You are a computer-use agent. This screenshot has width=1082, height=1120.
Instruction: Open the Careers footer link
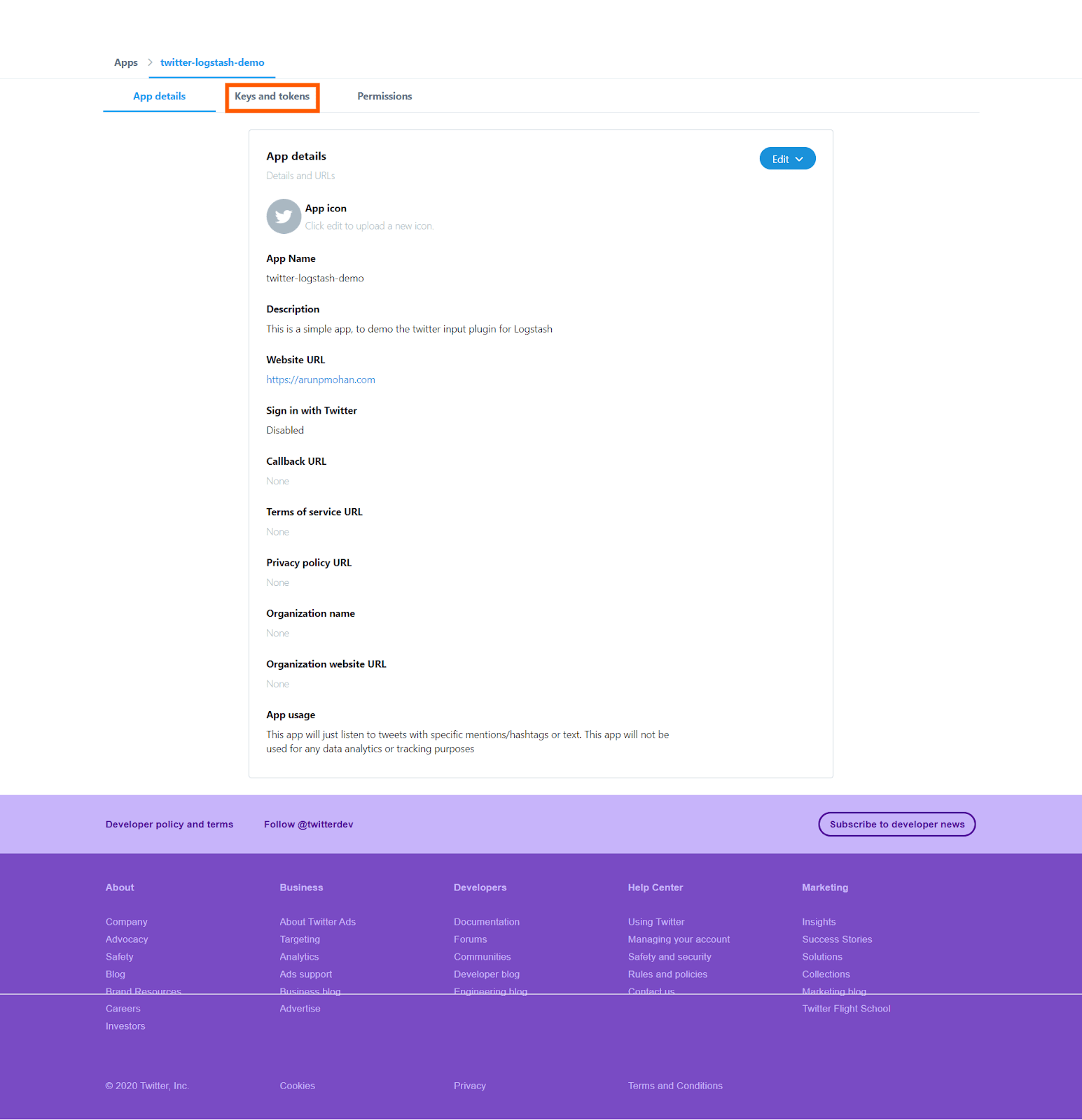(123, 1009)
